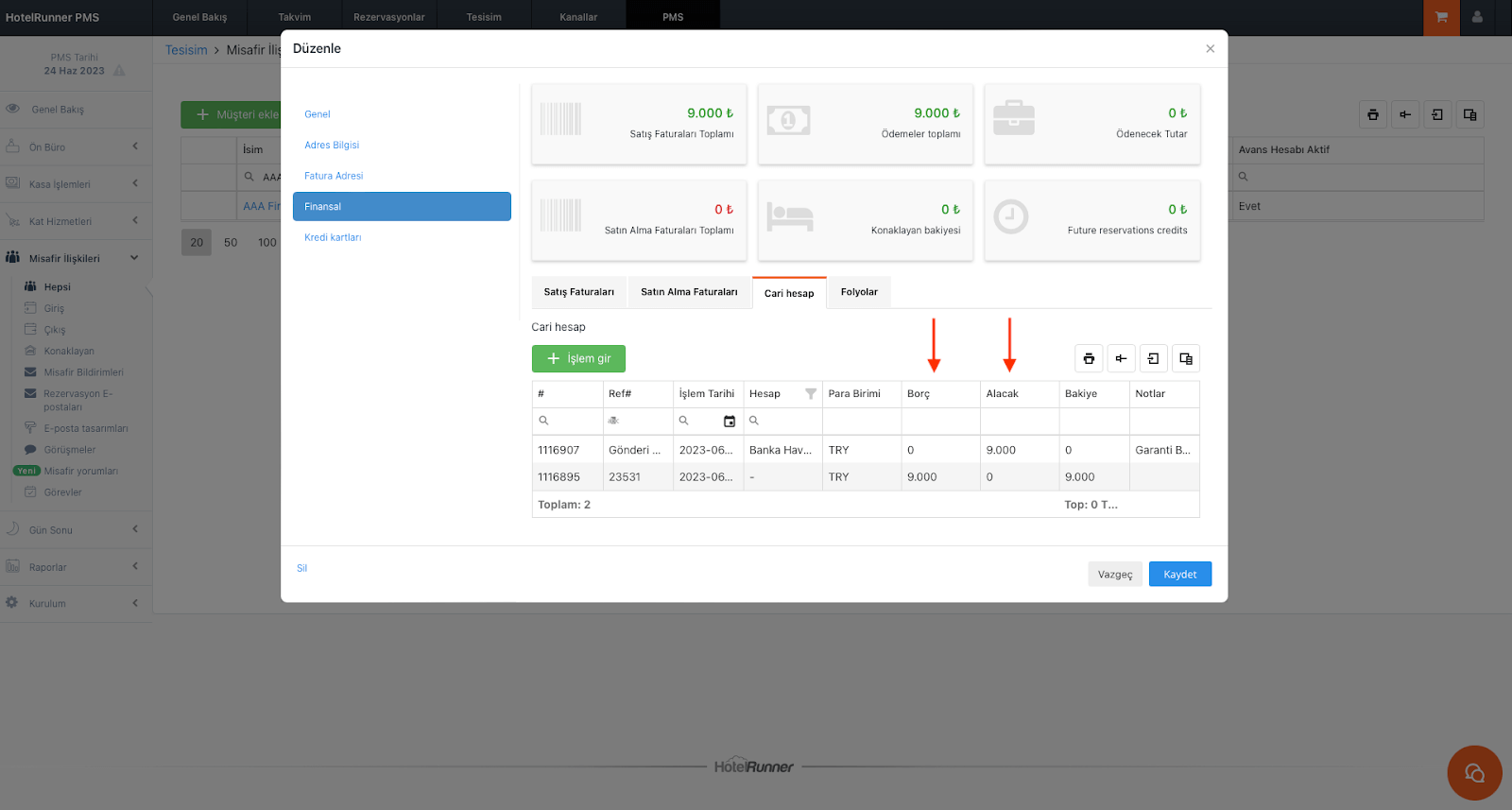This screenshot has width=1512, height=810.
Task: Open column chooser icon in Cari hesap toolbar
Action: click(1185, 359)
